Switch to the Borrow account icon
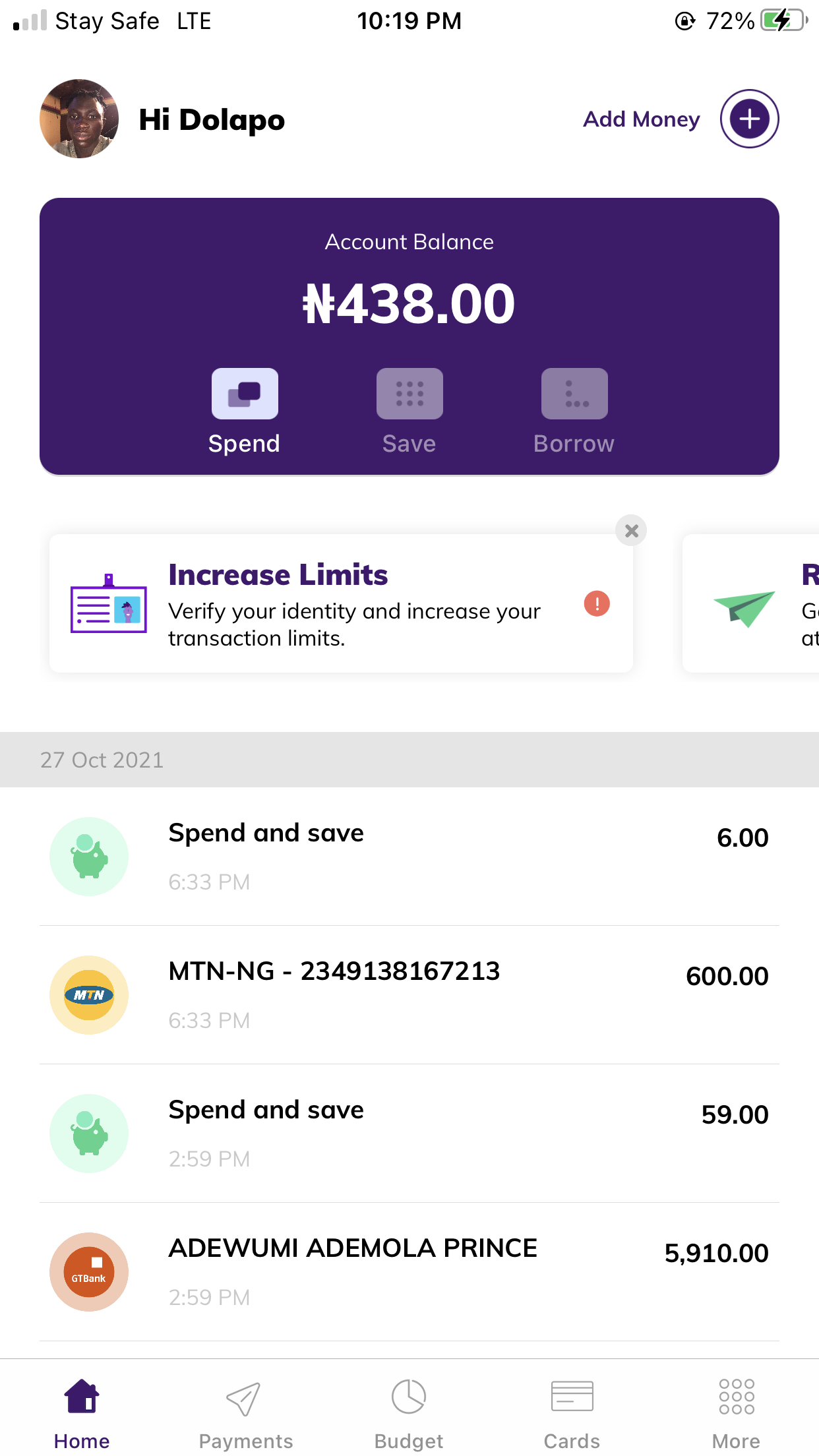The image size is (819, 1456). coord(574,394)
